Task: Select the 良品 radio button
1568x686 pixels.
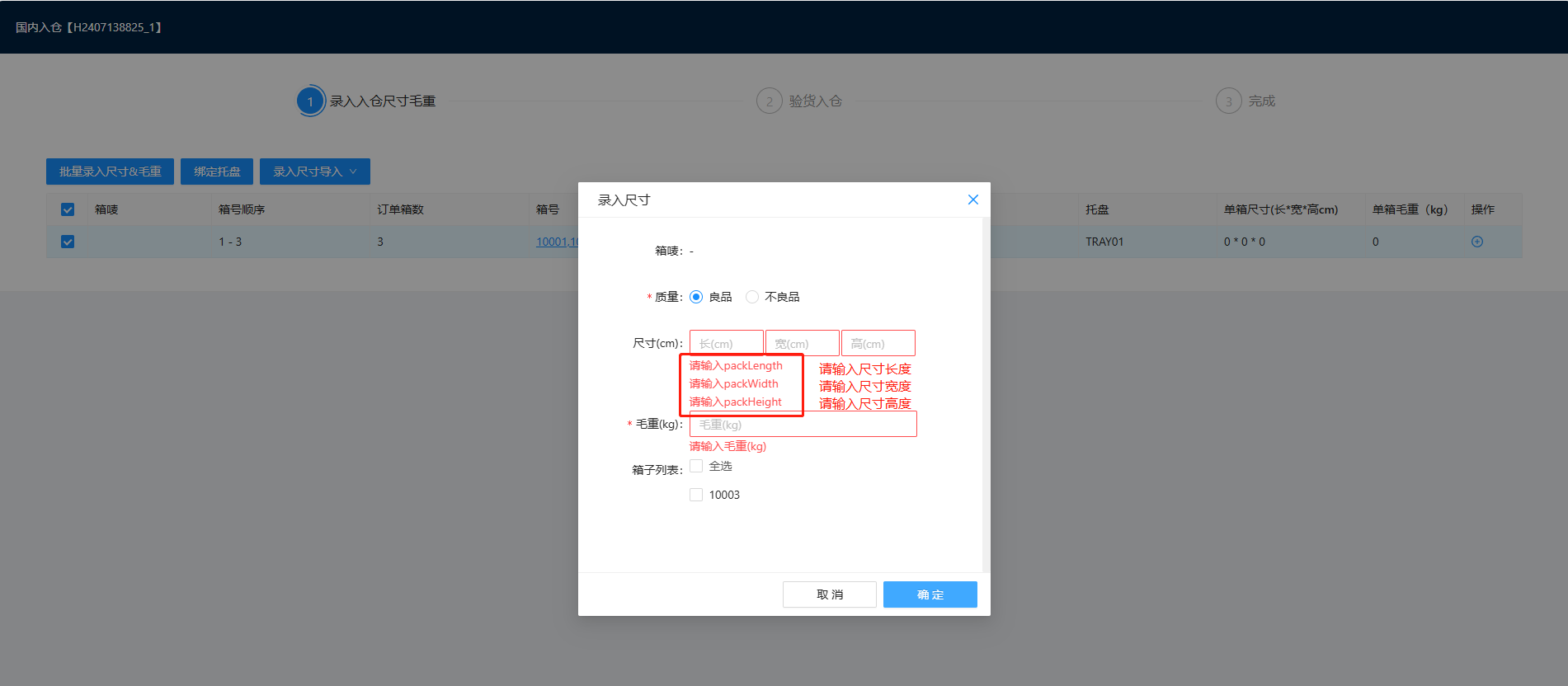Action: pyautogui.click(x=696, y=297)
